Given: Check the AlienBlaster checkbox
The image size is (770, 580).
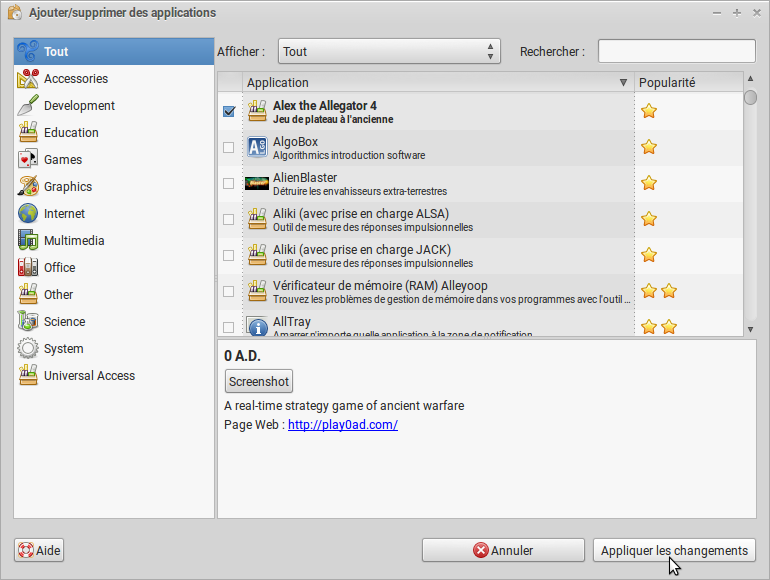Looking at the screenshot, I should [x=228, y=183].
